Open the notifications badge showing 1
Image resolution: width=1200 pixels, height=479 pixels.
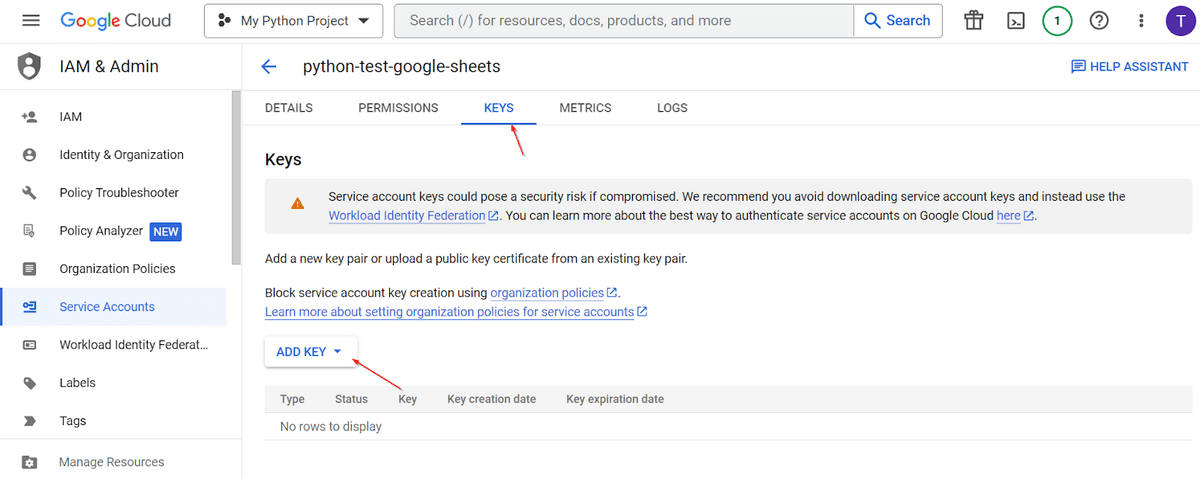point(1057,20)
